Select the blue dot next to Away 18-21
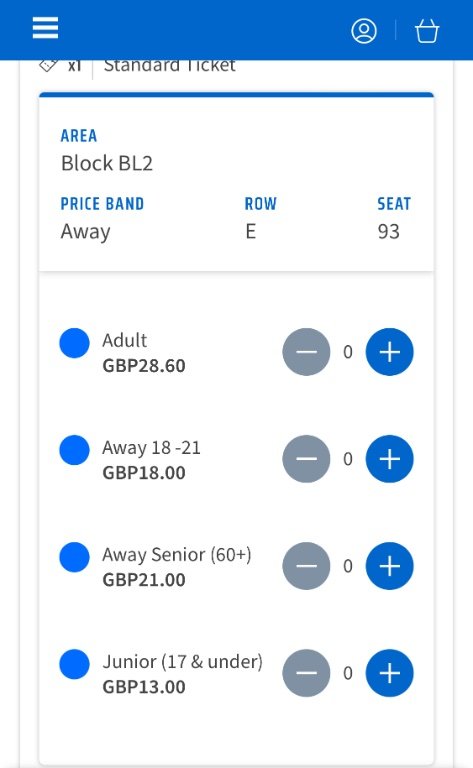Image resolution: width=473 pixels, height=768 pixels. [x=74, y=450]
